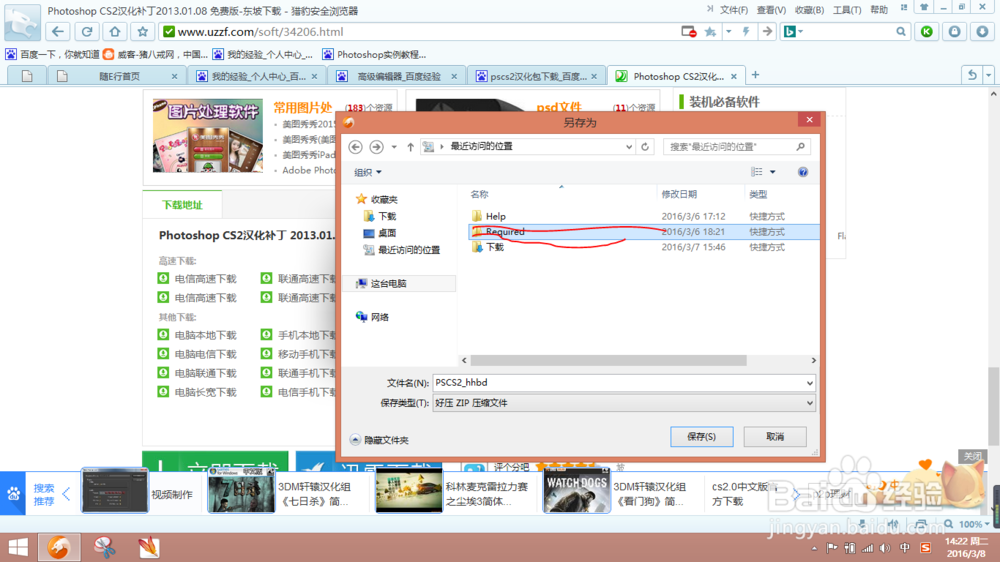This screenshot has width=1000, height=562.
Task: Refresh the dialog location list
Action: coord(645,147)
